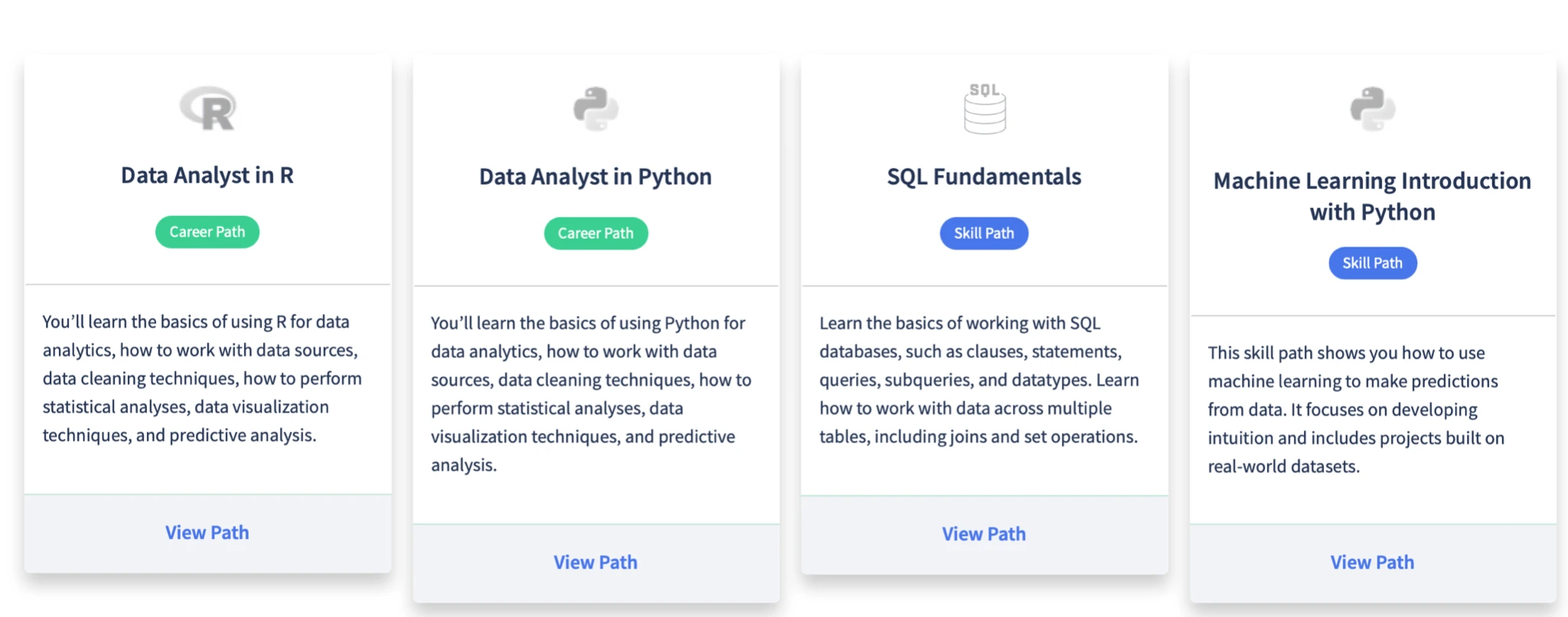Click Python logo on Machine Learning card

pos(1373,109)
